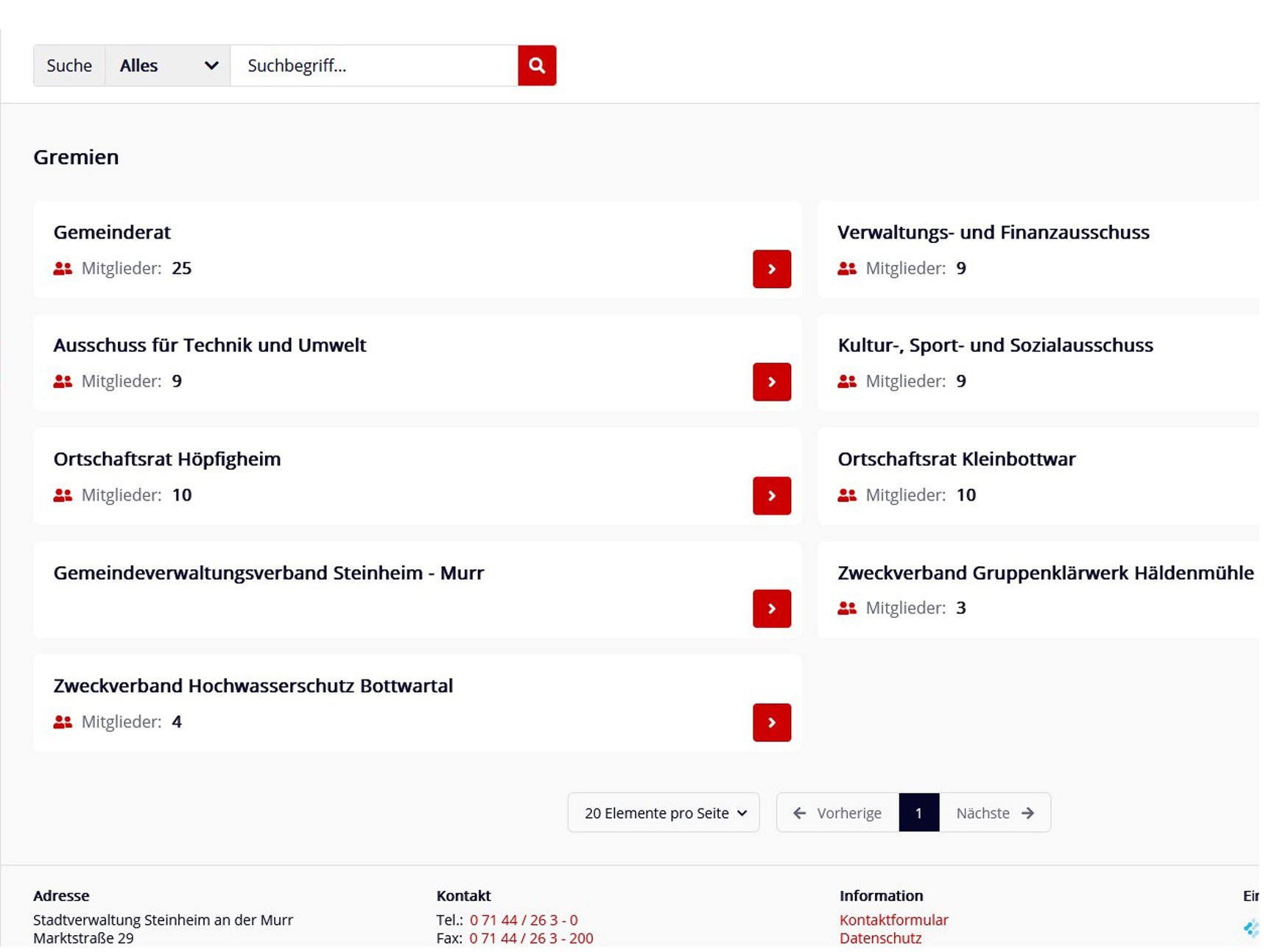Open Zweckverband Hochwasserschutz Bottwartal arrow button
The width and height of the screenshot is (1269, 952).
tap(772, 722)
